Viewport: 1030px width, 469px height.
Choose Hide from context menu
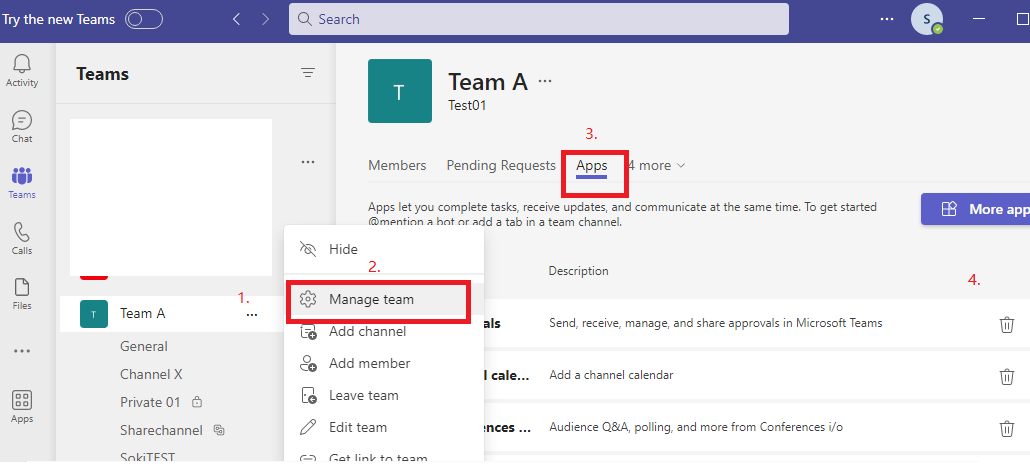(384, 250)
